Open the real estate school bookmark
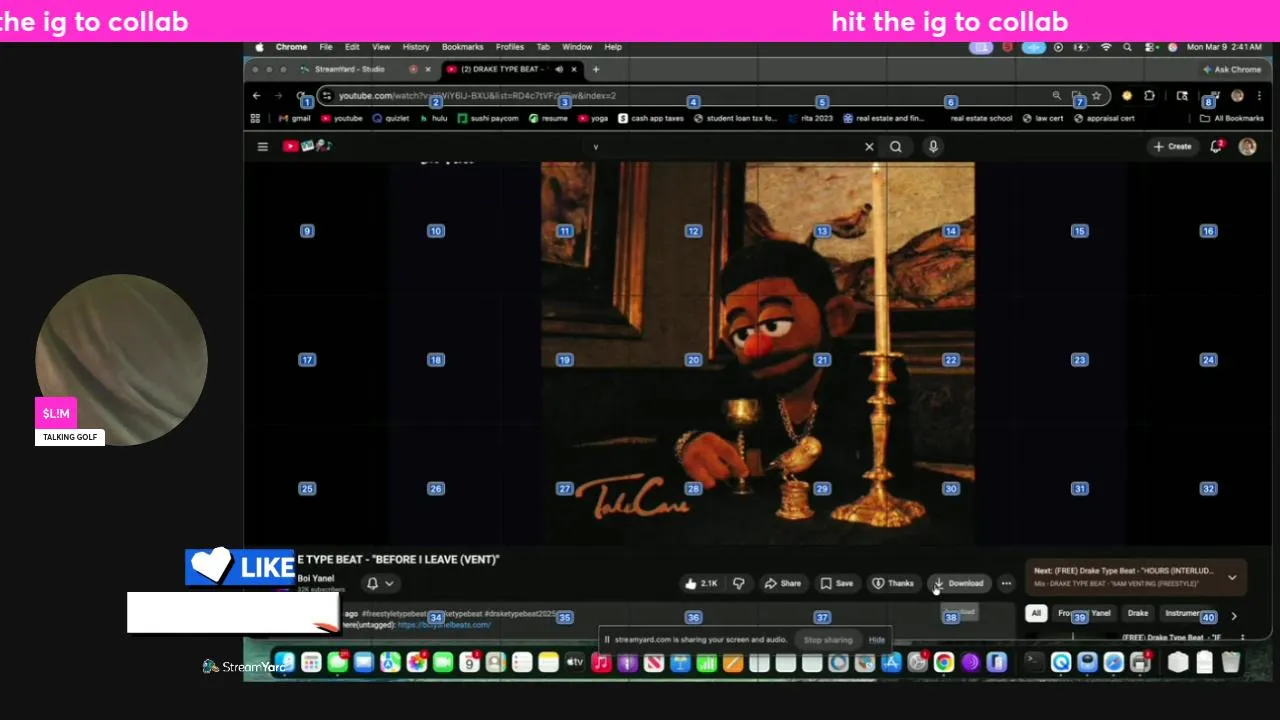The width and height of the screenshot is (1280, 720). pyautogui.click(x=981, y=118)
